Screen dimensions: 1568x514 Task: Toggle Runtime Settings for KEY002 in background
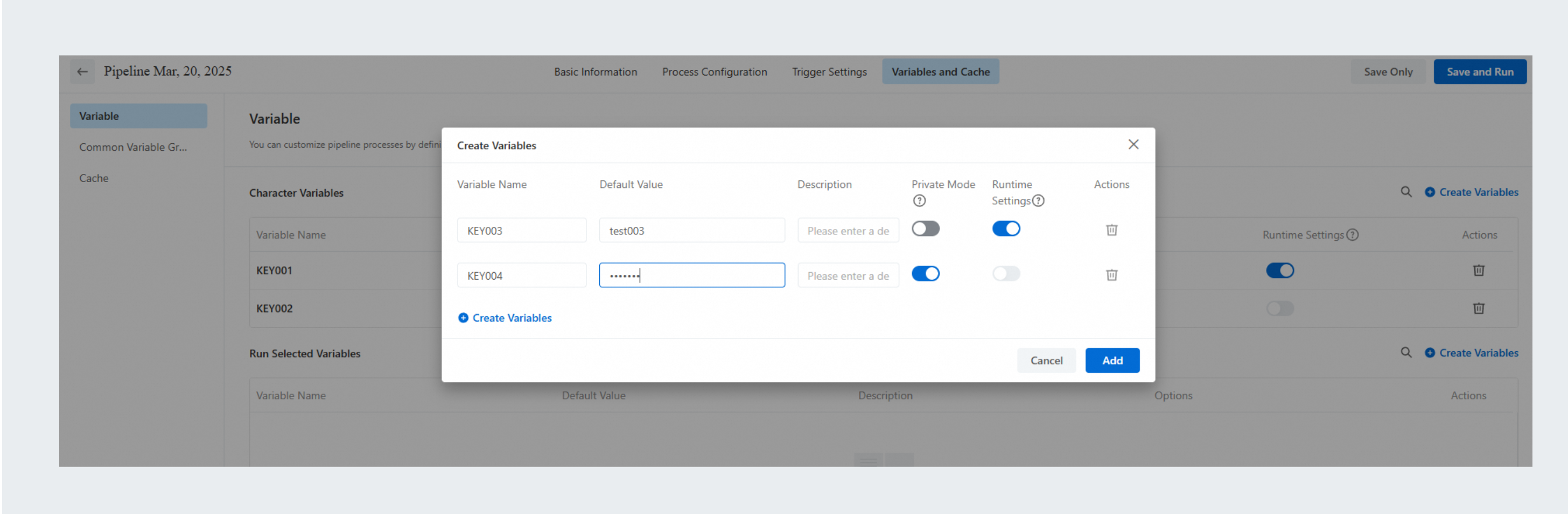[1280, 309]
